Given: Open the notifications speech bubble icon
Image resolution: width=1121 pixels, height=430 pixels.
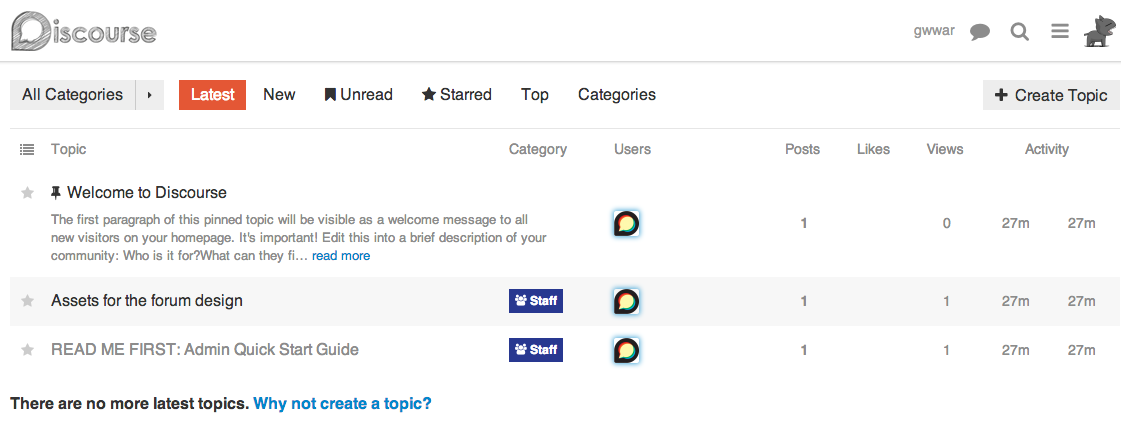Looking at the screenshot, I should [980, 32].
